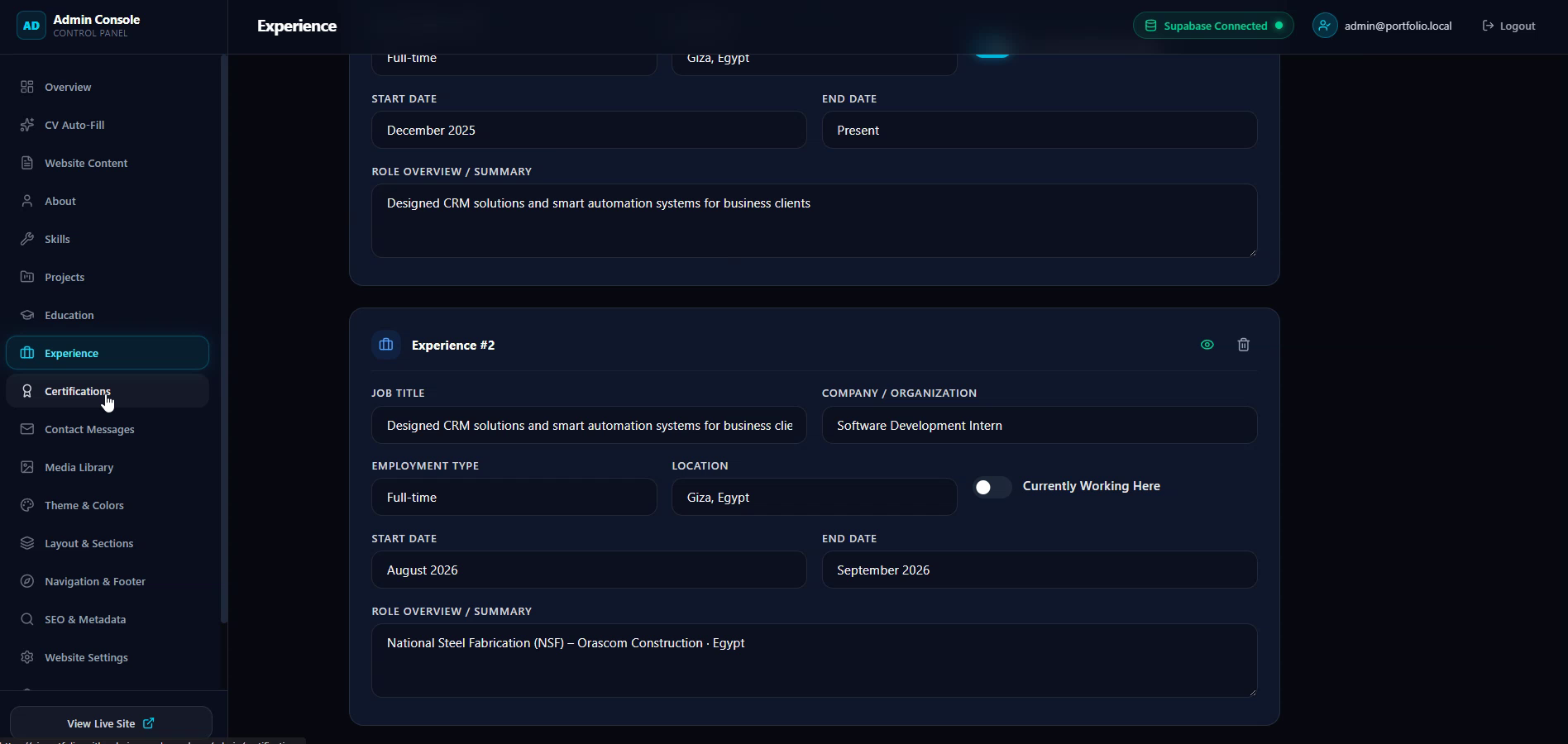The image size is (1568, 744).
Task: Click the Present end date field
Action: point(1040,131)
